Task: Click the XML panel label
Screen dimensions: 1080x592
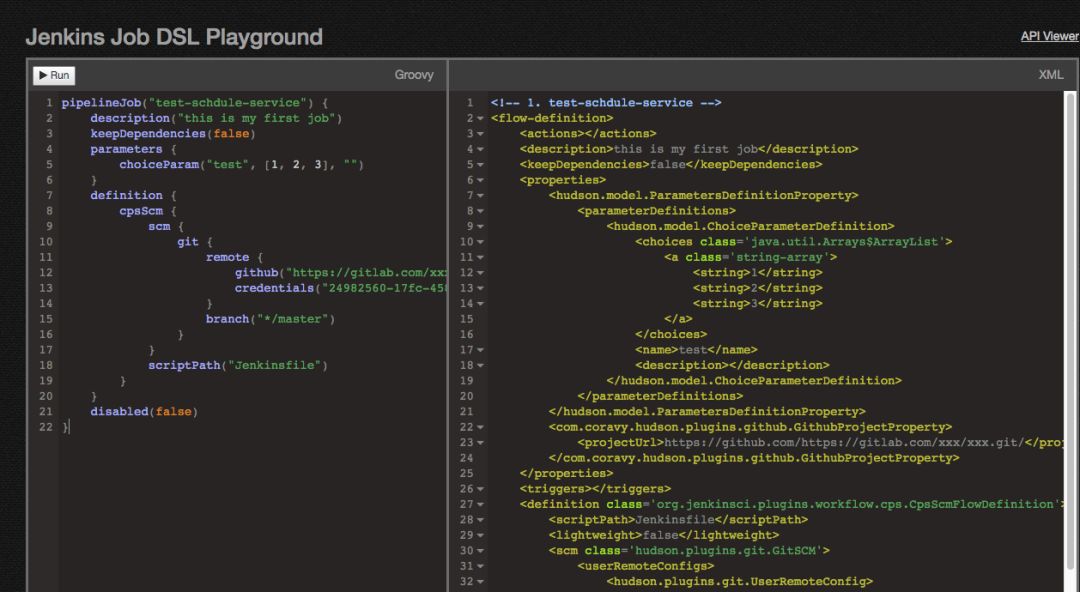Action: tap(1050, 75)
